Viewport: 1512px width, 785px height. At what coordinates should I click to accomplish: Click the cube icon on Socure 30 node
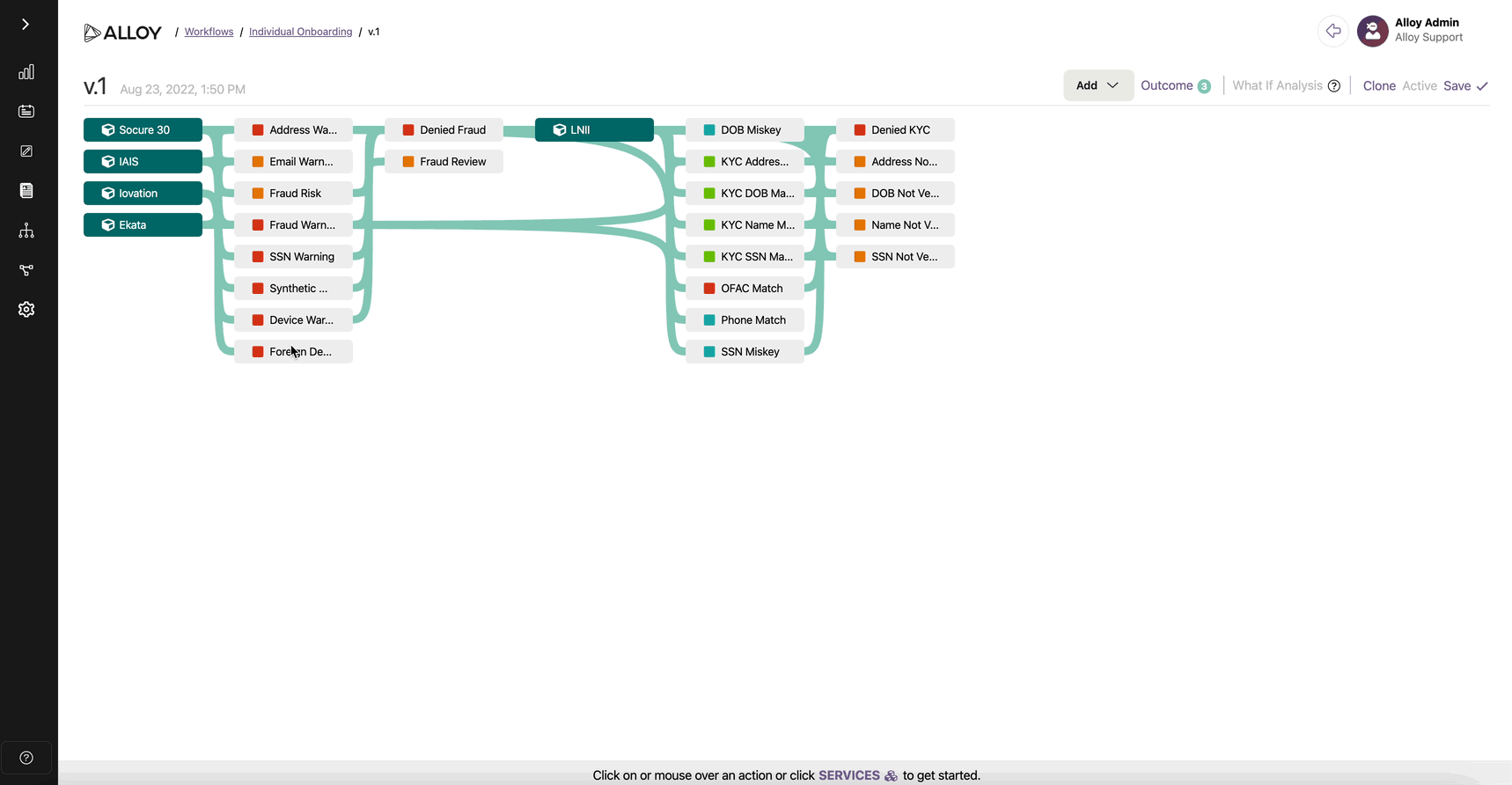(x=108, y=129)
